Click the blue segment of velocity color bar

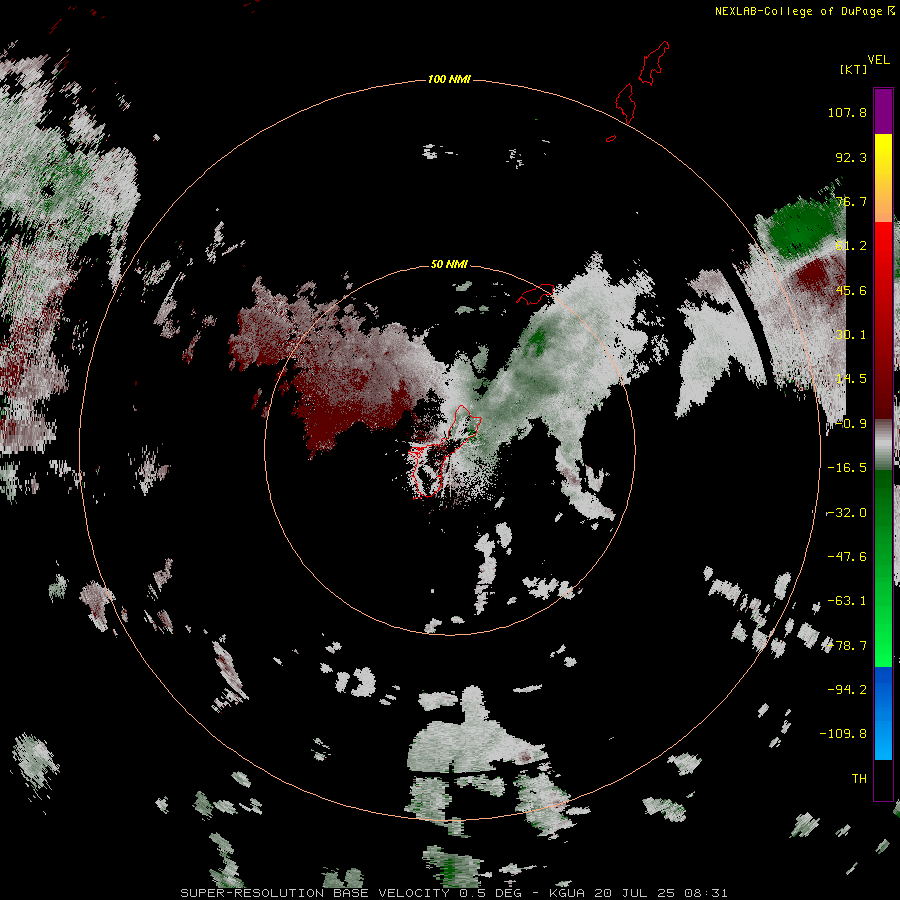[883, 713]
